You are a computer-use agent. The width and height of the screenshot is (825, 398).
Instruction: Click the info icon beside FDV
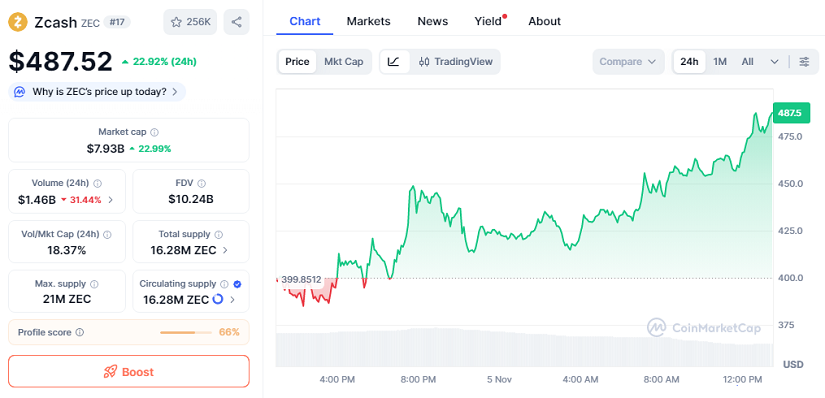click(202, 183)
